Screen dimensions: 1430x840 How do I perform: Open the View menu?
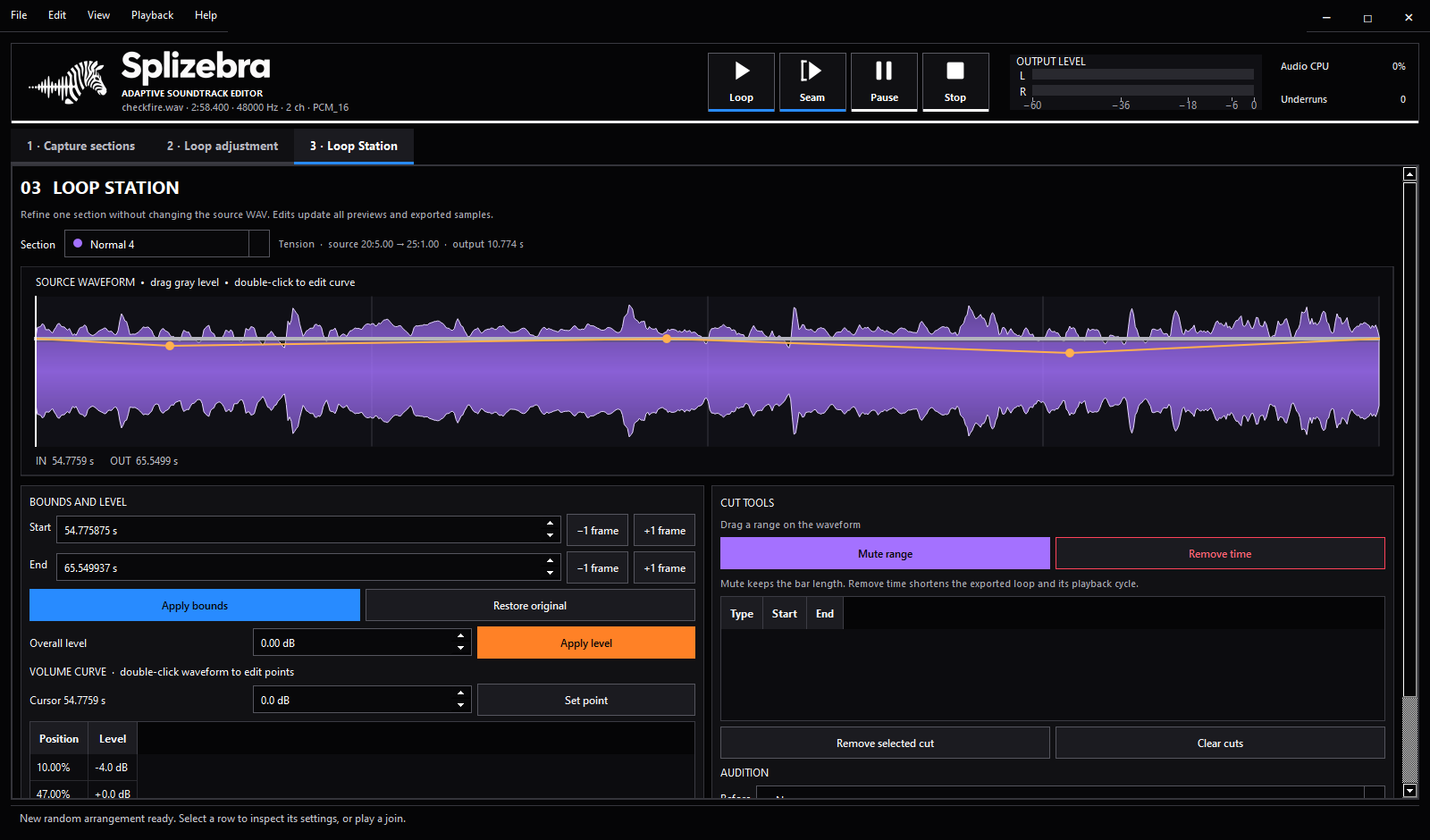[x=98, y=15]
